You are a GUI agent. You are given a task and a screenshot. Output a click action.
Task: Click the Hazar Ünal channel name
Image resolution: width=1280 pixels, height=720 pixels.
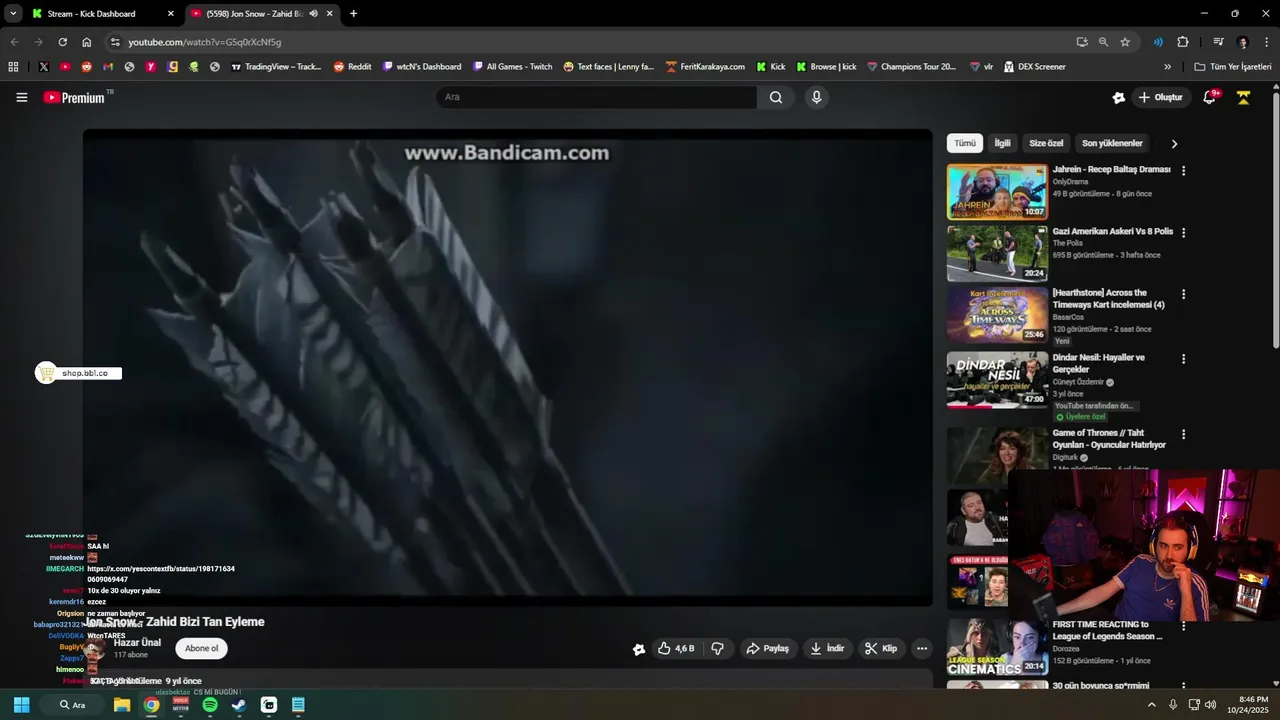[137, 643]
